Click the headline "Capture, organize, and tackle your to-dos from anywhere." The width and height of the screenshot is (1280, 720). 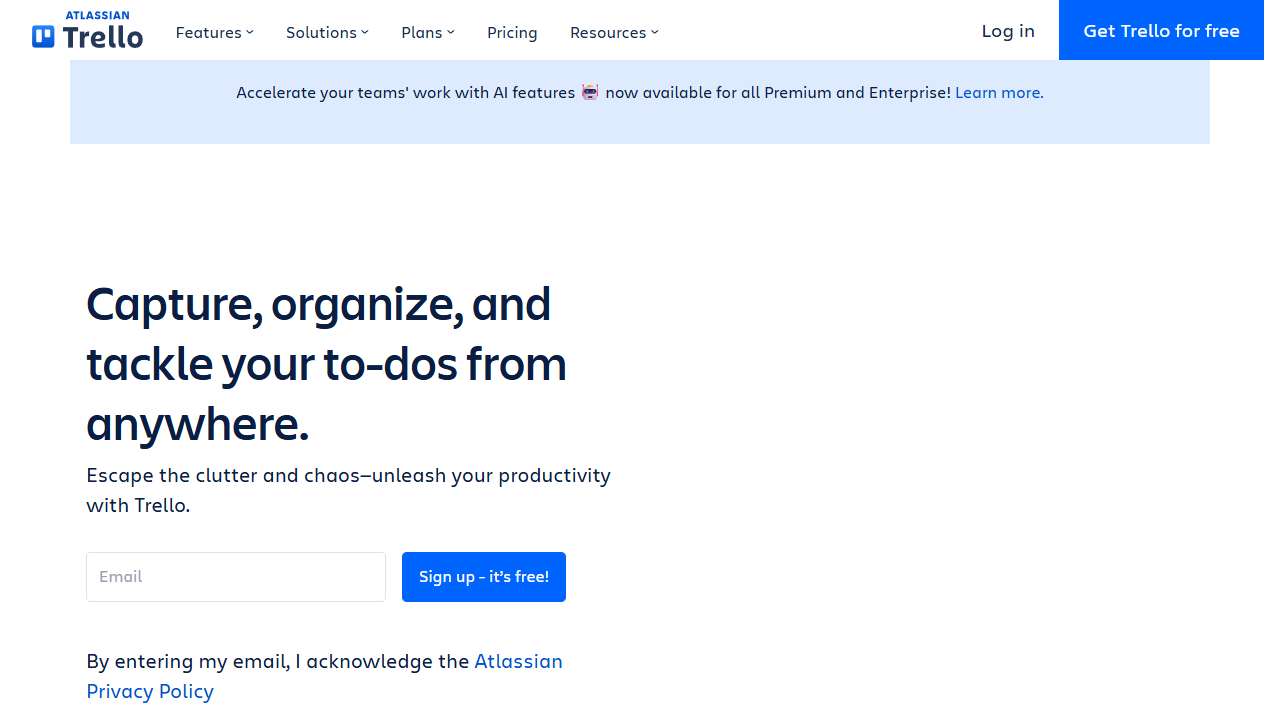(327, 364)
